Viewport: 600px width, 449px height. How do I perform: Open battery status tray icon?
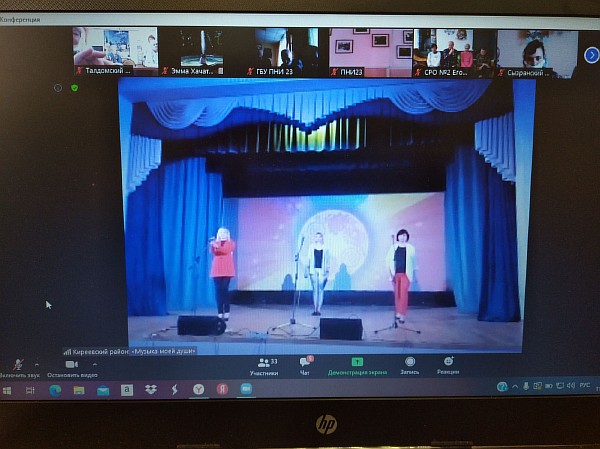548,387
